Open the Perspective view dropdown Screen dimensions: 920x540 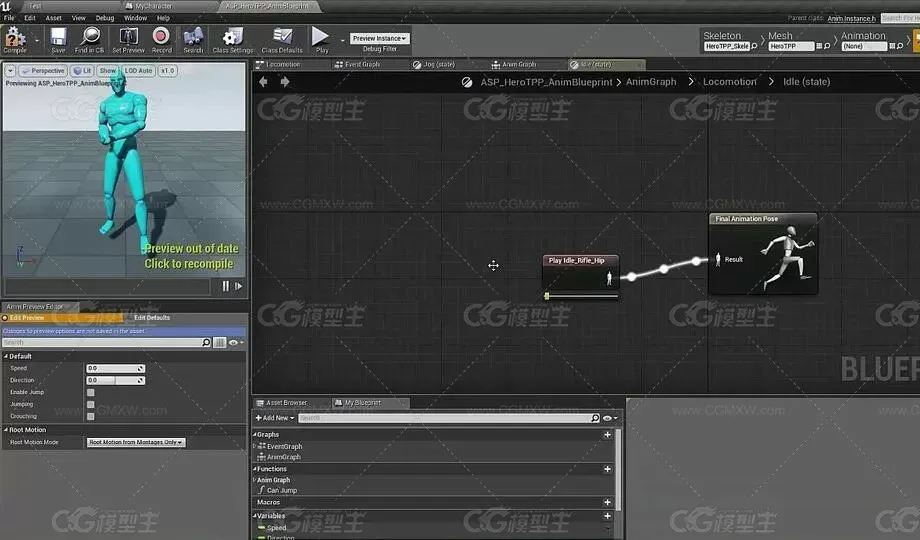(42, 71)
